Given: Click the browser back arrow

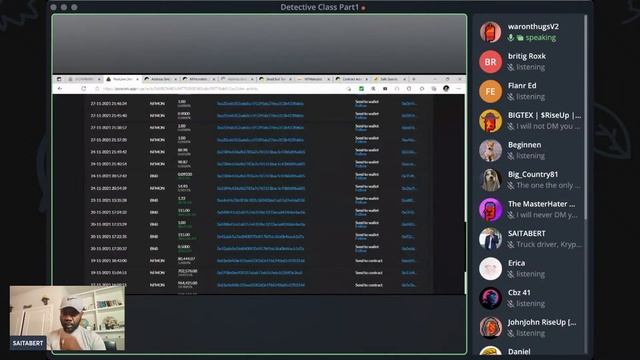Looking at the screenshot, I should pos(60,89).
